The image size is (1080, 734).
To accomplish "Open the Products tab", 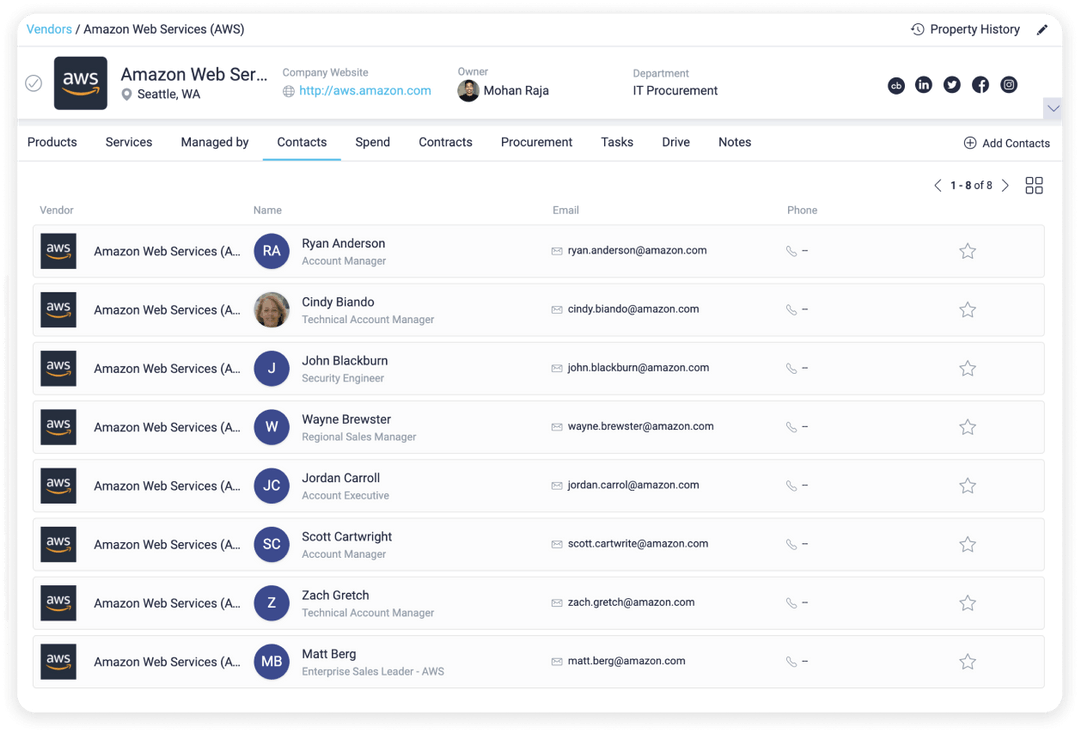I will [52, 143].
